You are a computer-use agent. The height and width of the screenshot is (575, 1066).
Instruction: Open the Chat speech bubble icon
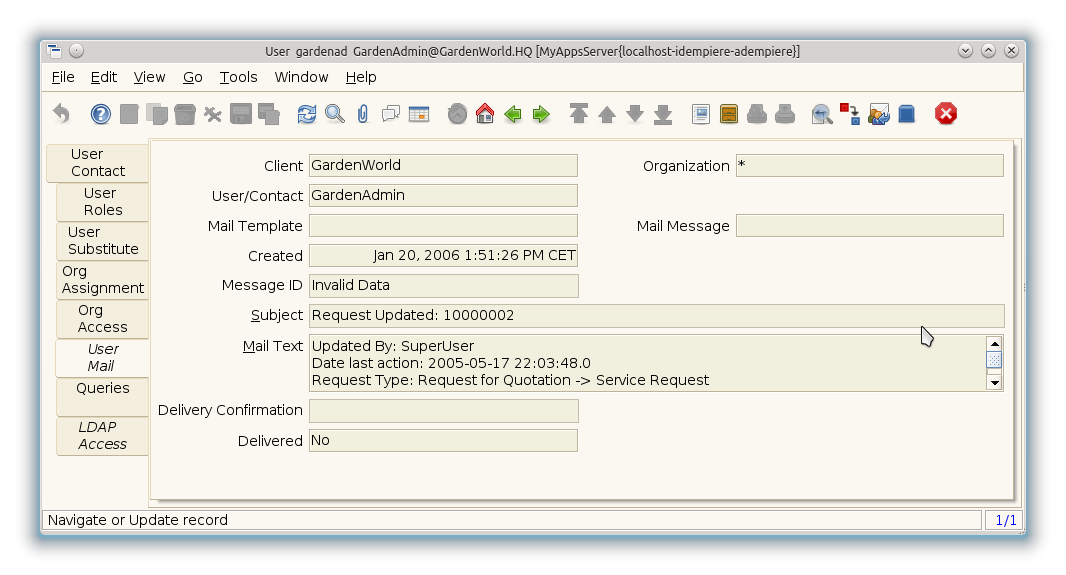pos(391,114)
